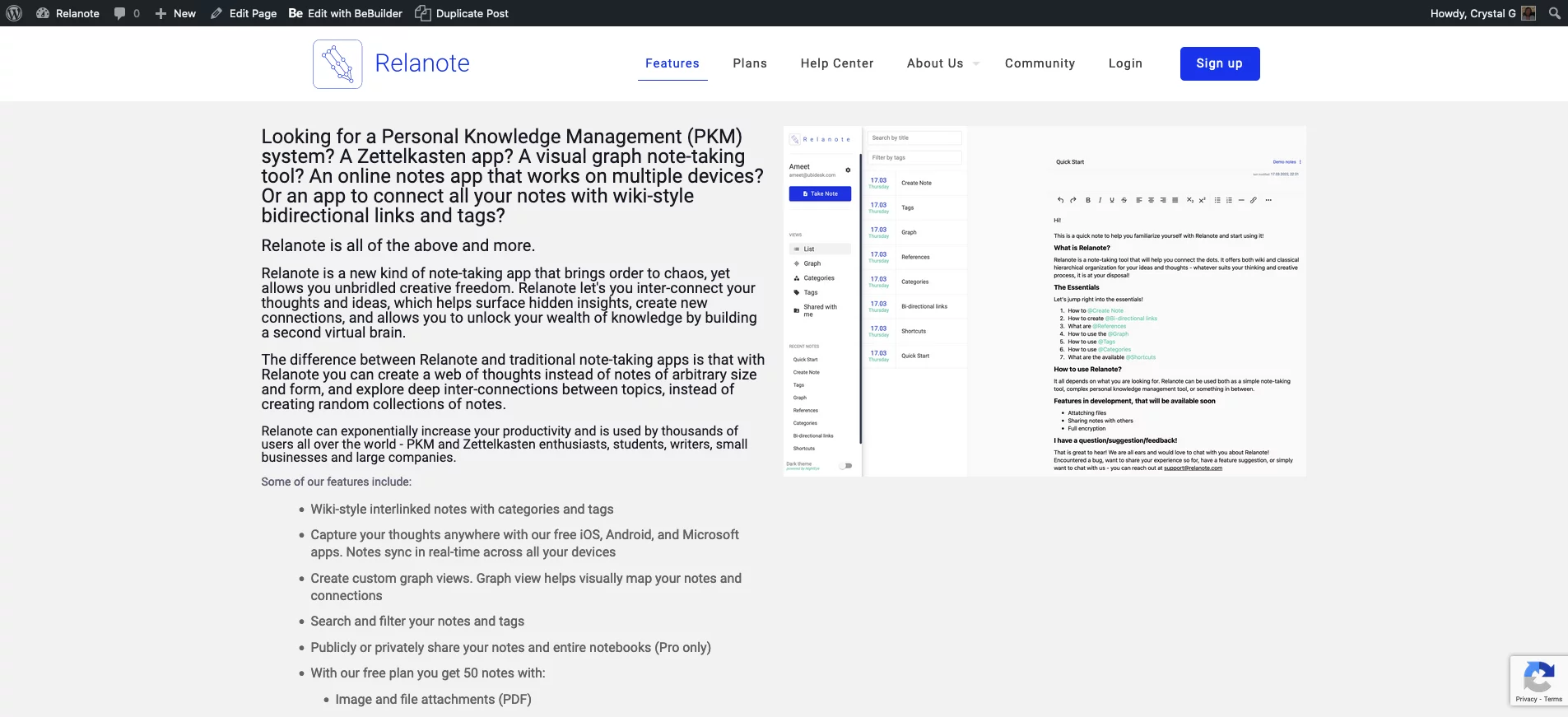Click the Relanote graph logo icon
This screenshot has height=717, width=1568.
click(337, 64)
